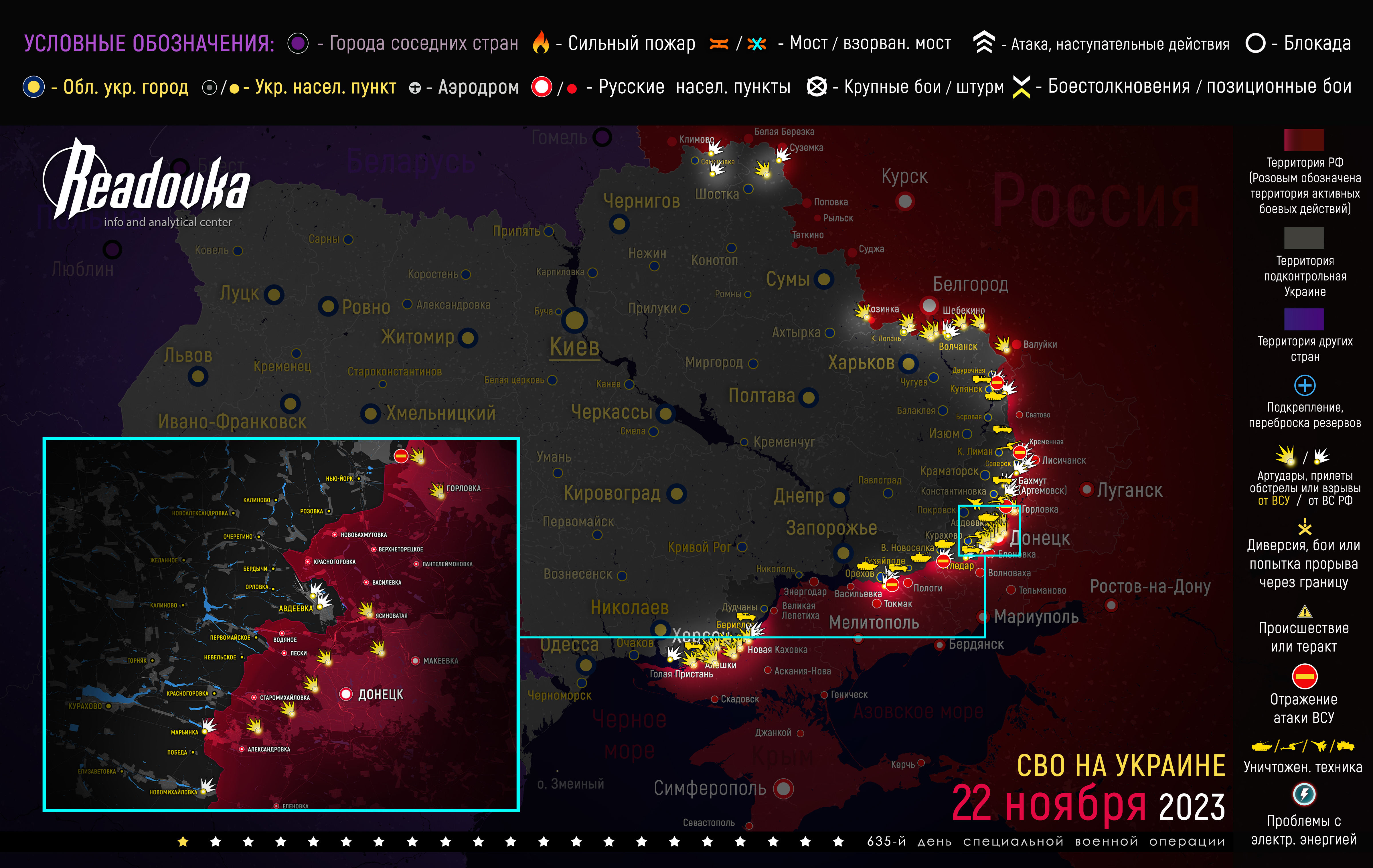Screen dimensions: 1373x868
Task: Click the 'Ивано-Франковск' city label
Action: click(x=233, y=422)
